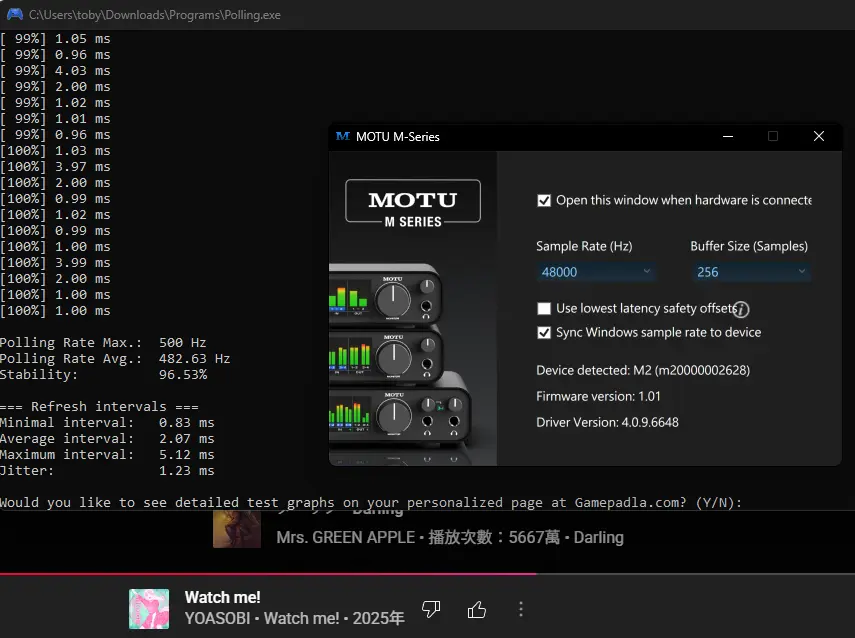Click the gamepad icon of Polling.exe window
This screenshot has width=855, height=638.
[15, 14]
